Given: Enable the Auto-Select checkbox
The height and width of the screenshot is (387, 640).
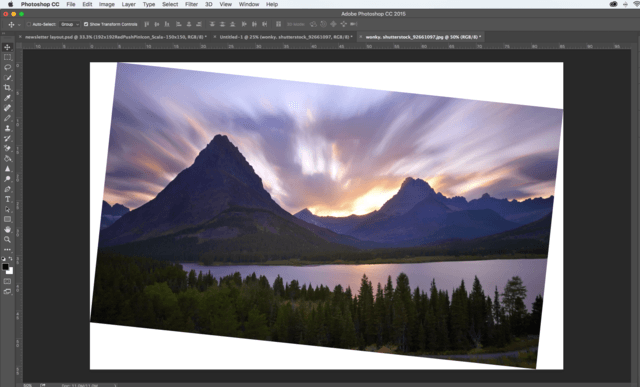Looking at the screenshot, I should (x=29, y=24).
